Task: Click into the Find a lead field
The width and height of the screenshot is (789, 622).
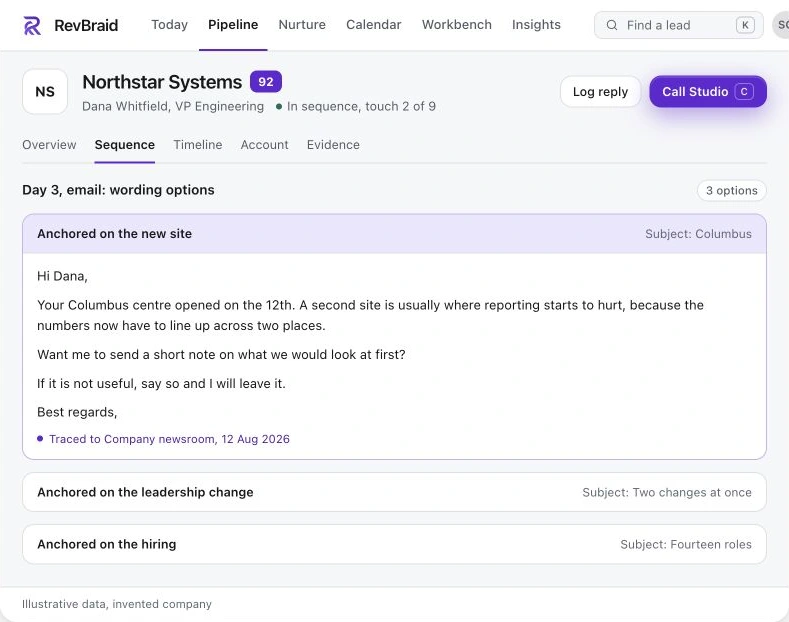Action: [x=678, y=25]
